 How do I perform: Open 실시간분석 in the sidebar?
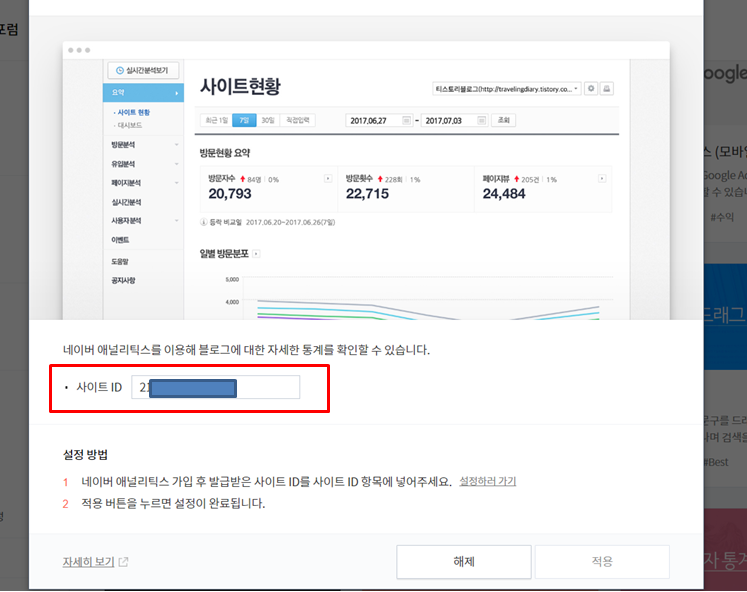(x=126, y=202)
